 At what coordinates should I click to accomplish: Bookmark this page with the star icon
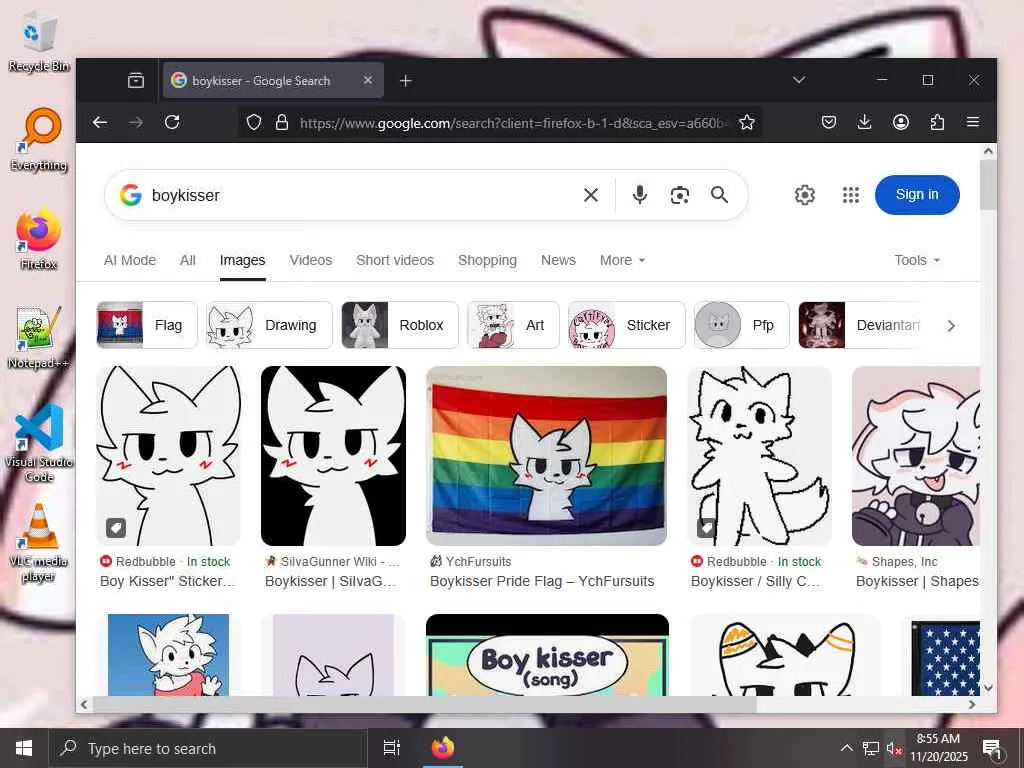click(747, 122)
